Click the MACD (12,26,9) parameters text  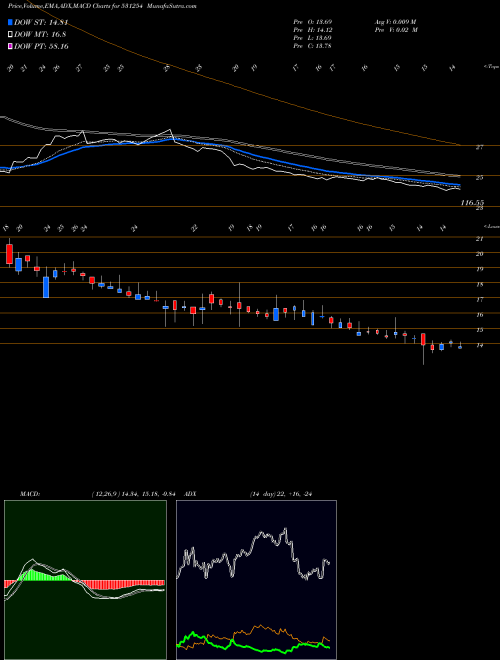[136, 494]
